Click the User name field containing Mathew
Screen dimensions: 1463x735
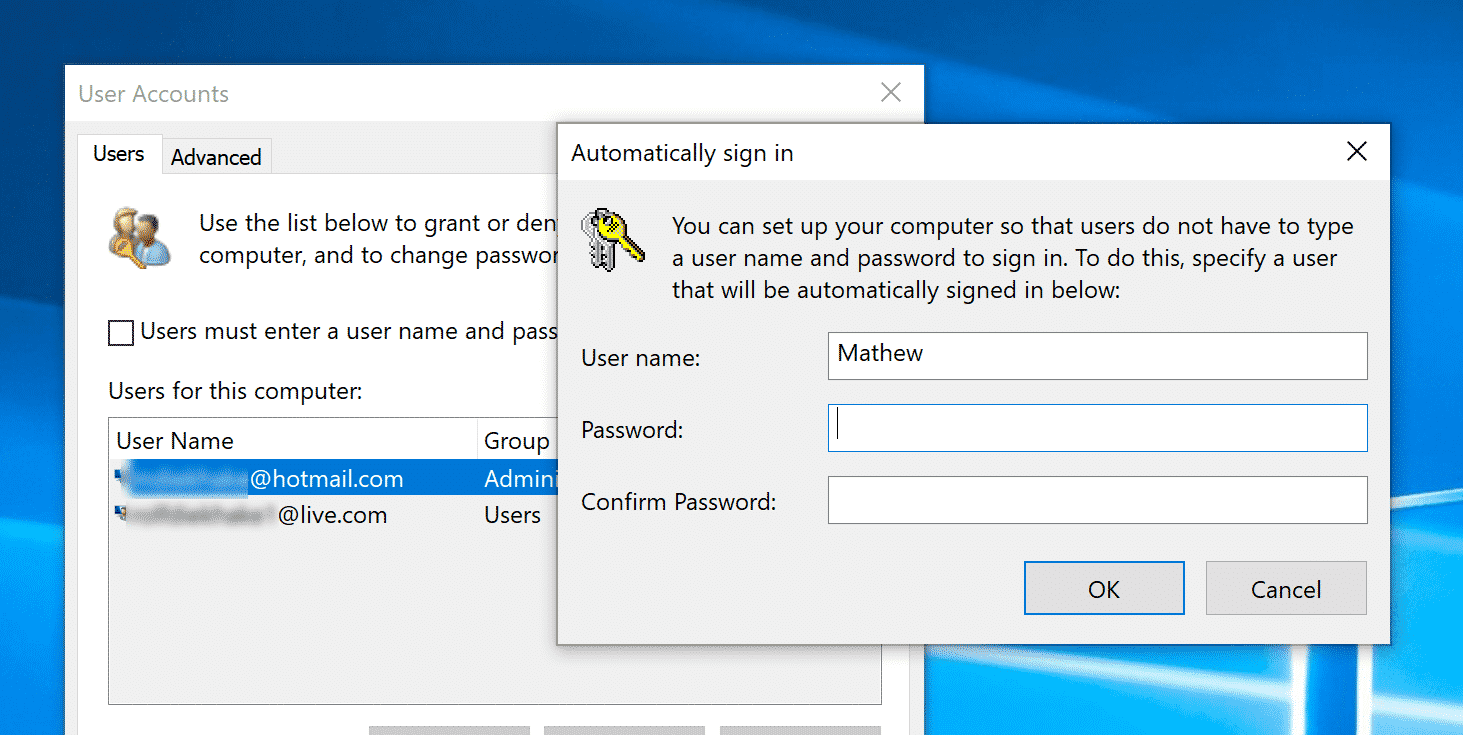(x=1097, y=356)
